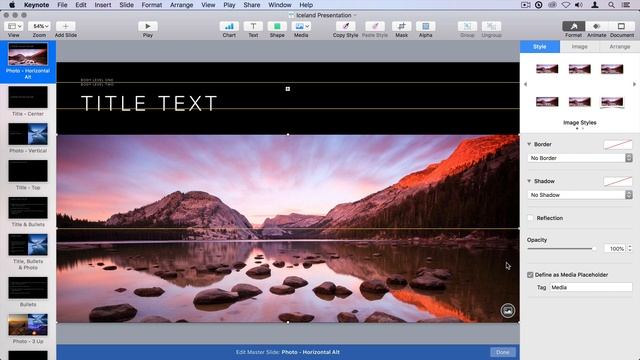Switch to the Image tab
640x360 pixels.
click(580, 47)
